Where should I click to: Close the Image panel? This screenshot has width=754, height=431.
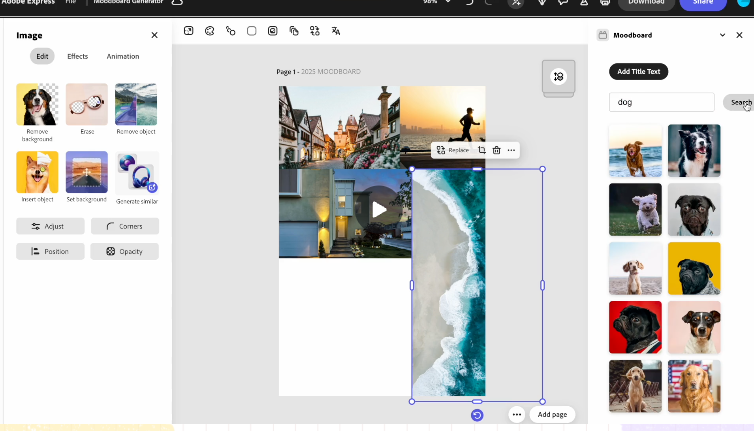coord(154,35)
